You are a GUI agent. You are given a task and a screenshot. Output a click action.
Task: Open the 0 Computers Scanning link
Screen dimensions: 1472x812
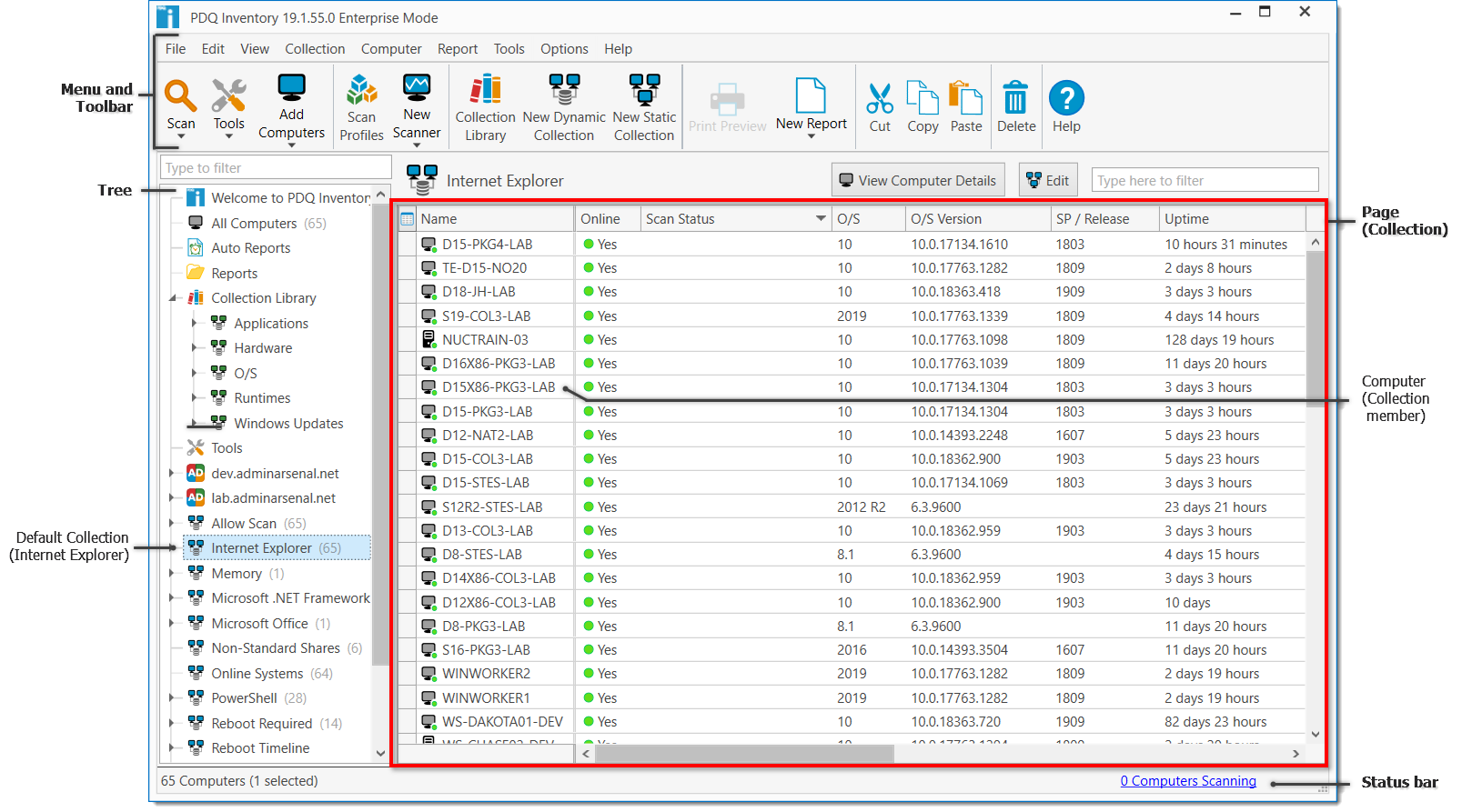click(x=1187, y=781)
